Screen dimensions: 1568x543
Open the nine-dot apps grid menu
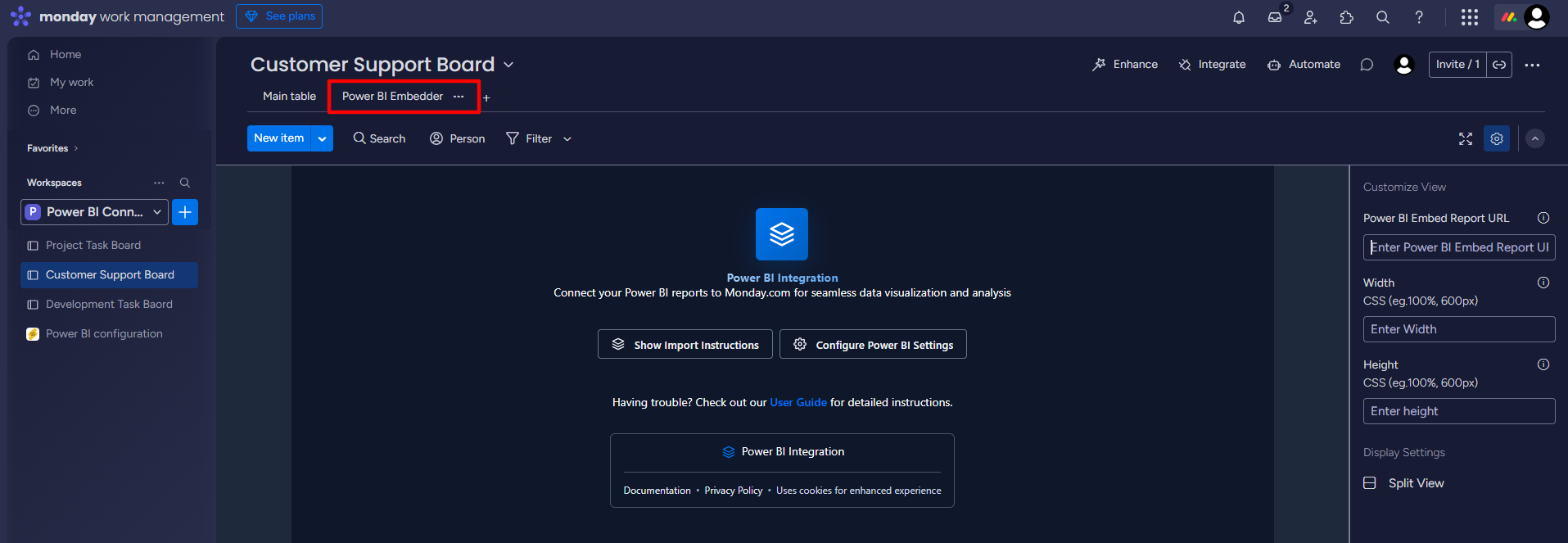(x=1470, y=17)
